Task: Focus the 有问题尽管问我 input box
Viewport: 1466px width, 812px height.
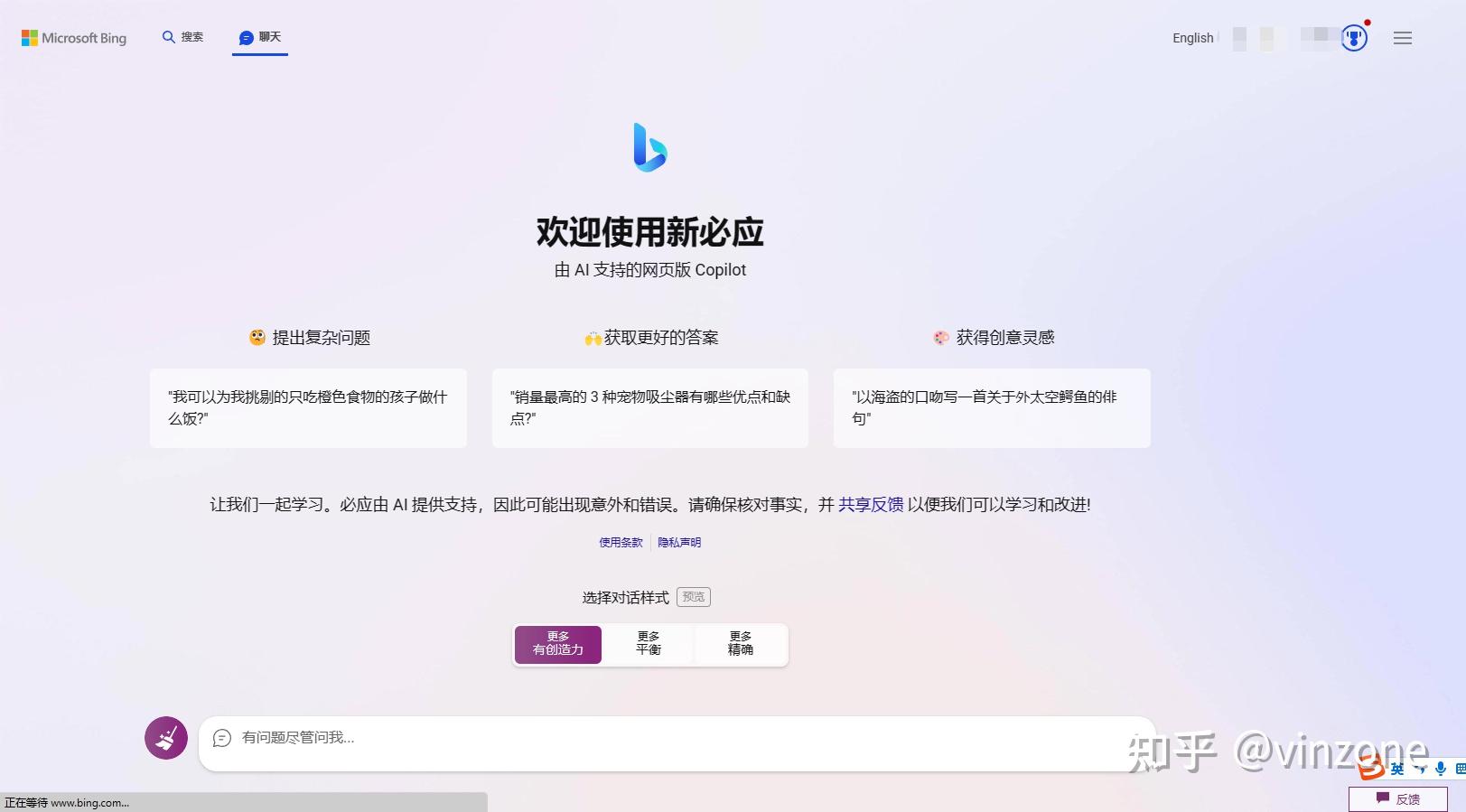Action: point(677,743)
